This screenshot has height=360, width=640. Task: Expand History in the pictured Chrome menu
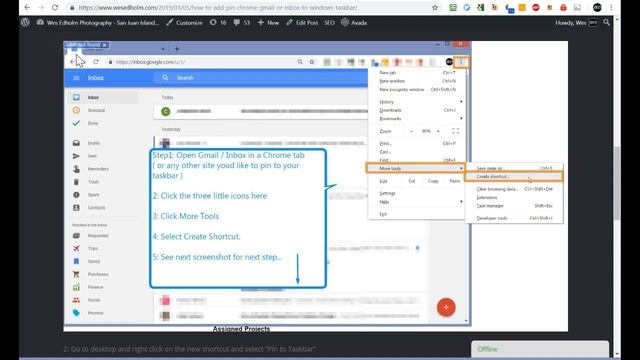416,102
